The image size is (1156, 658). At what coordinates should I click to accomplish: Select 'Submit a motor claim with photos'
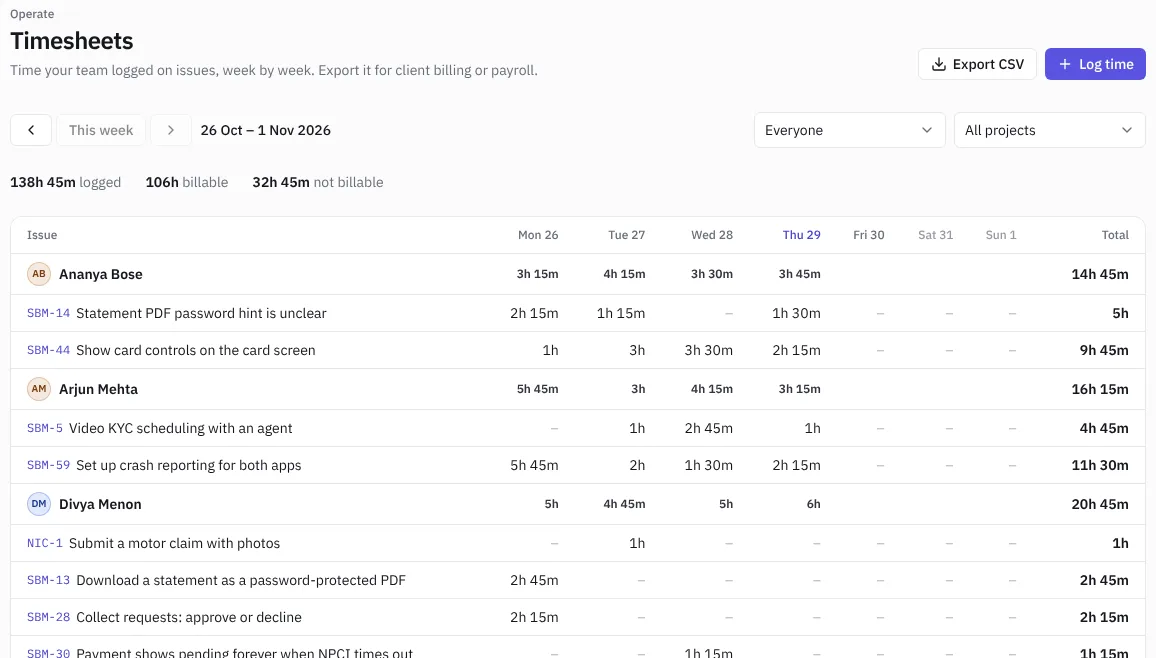tap(175, 543)
